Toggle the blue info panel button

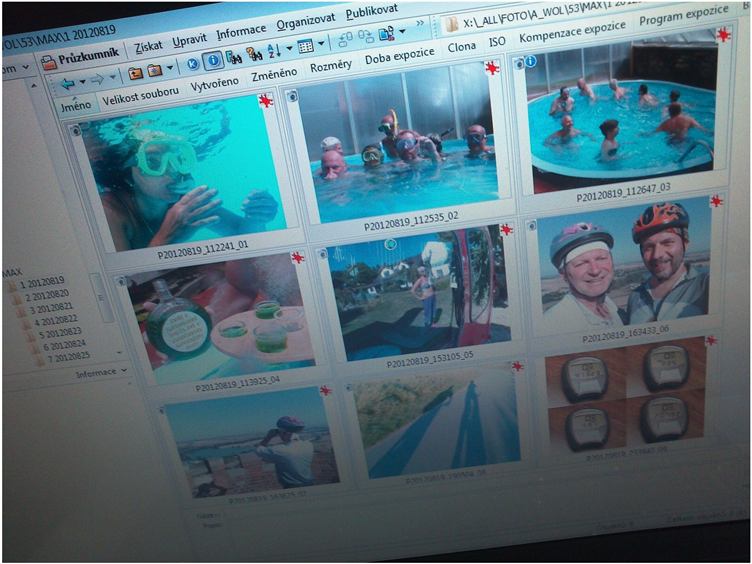(x=213, y=60)
